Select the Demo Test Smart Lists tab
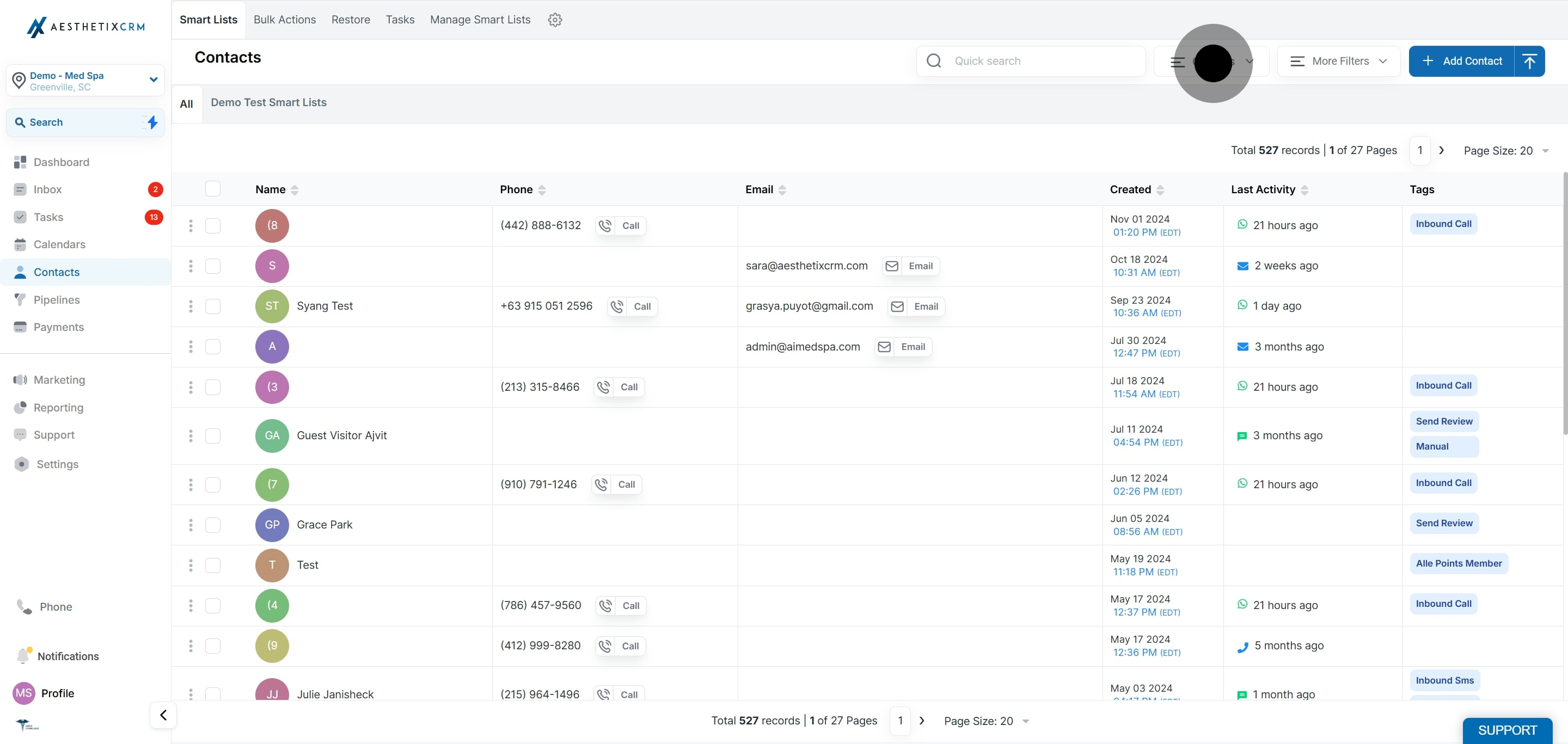Image resolution: width=1568 pixels, height=744 pixels. [x=268, y=102]
